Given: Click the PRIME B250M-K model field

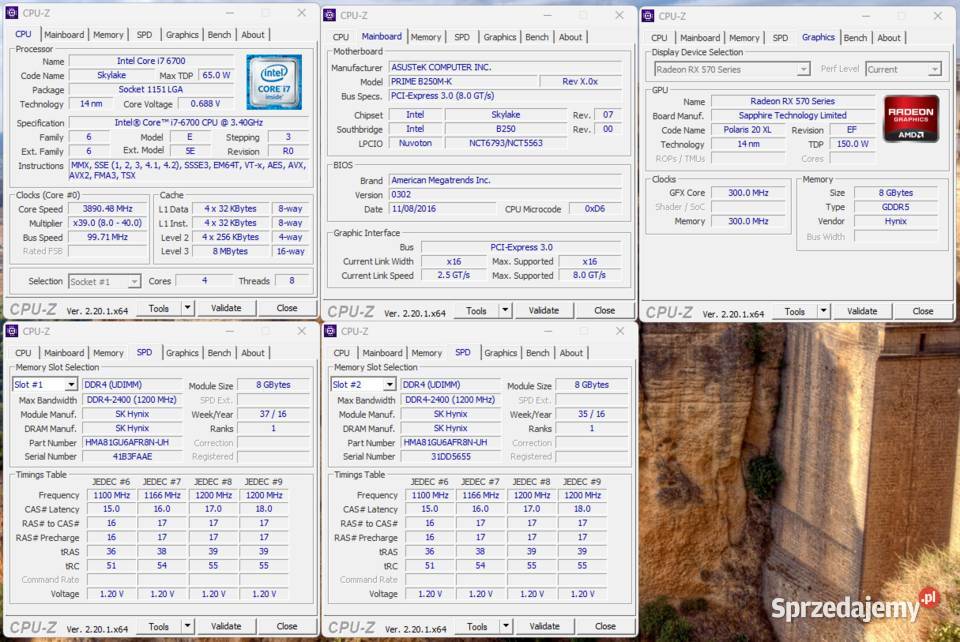Looking at the screenshot, I should [463, 81].
